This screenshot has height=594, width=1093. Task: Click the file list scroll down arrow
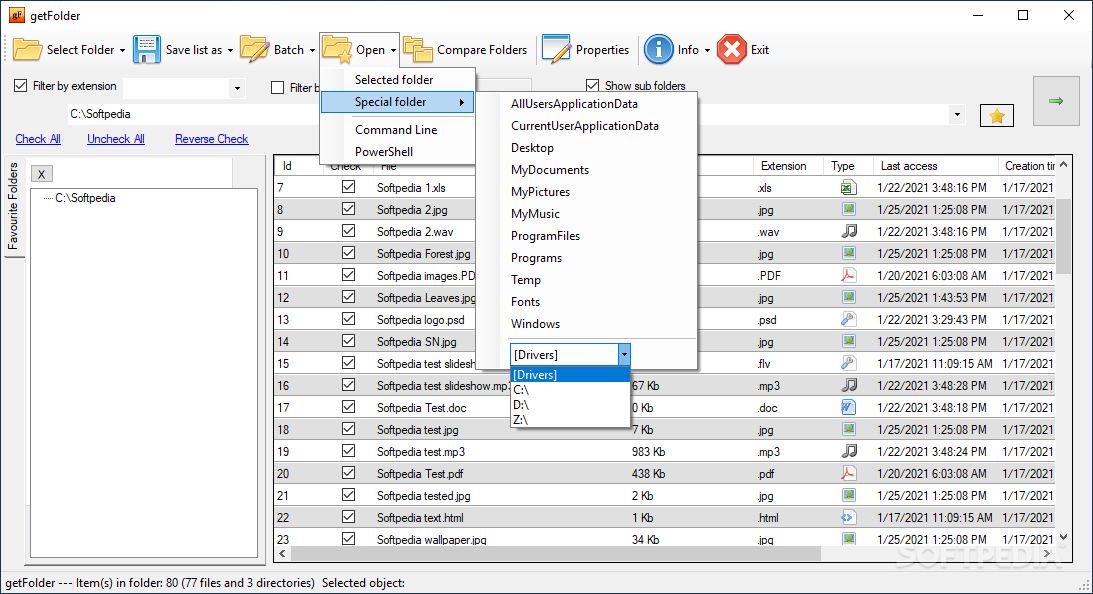coord(1063,537)
